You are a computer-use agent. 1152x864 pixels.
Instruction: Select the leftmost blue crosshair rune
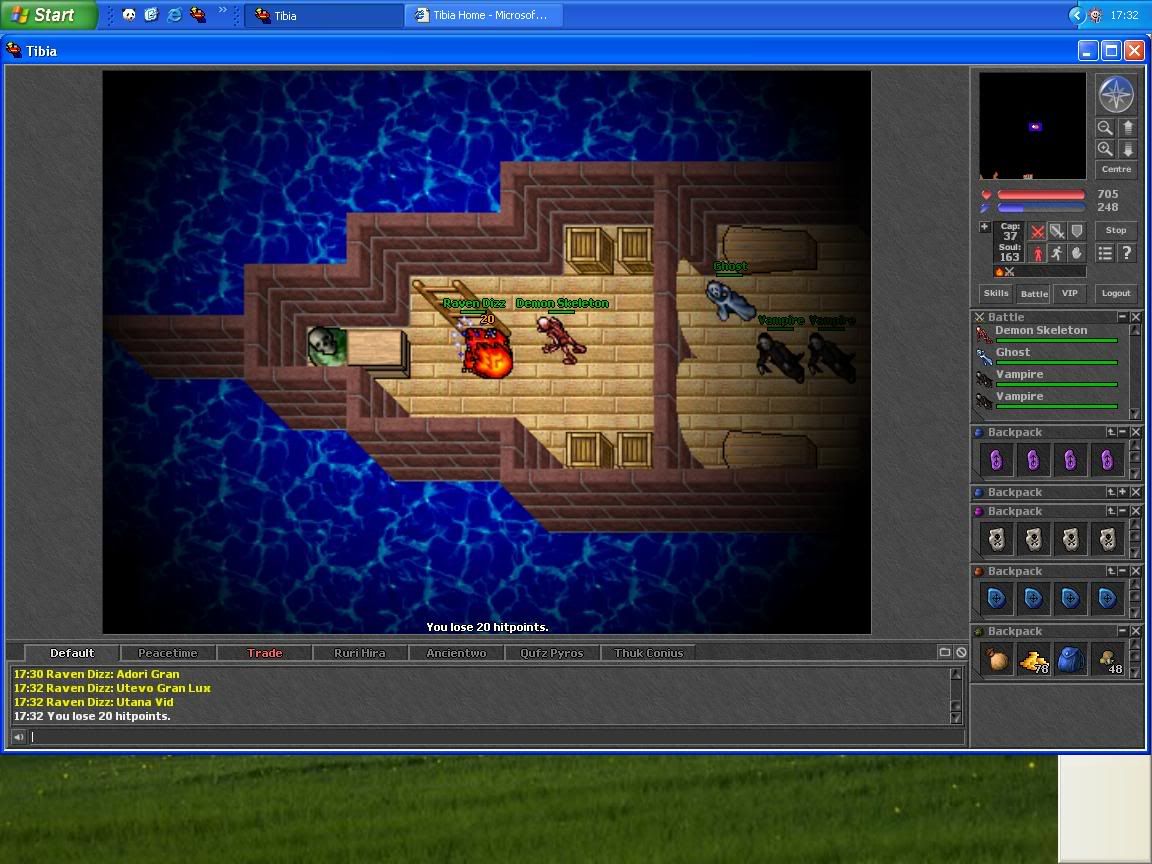click(x=996, y=598)
